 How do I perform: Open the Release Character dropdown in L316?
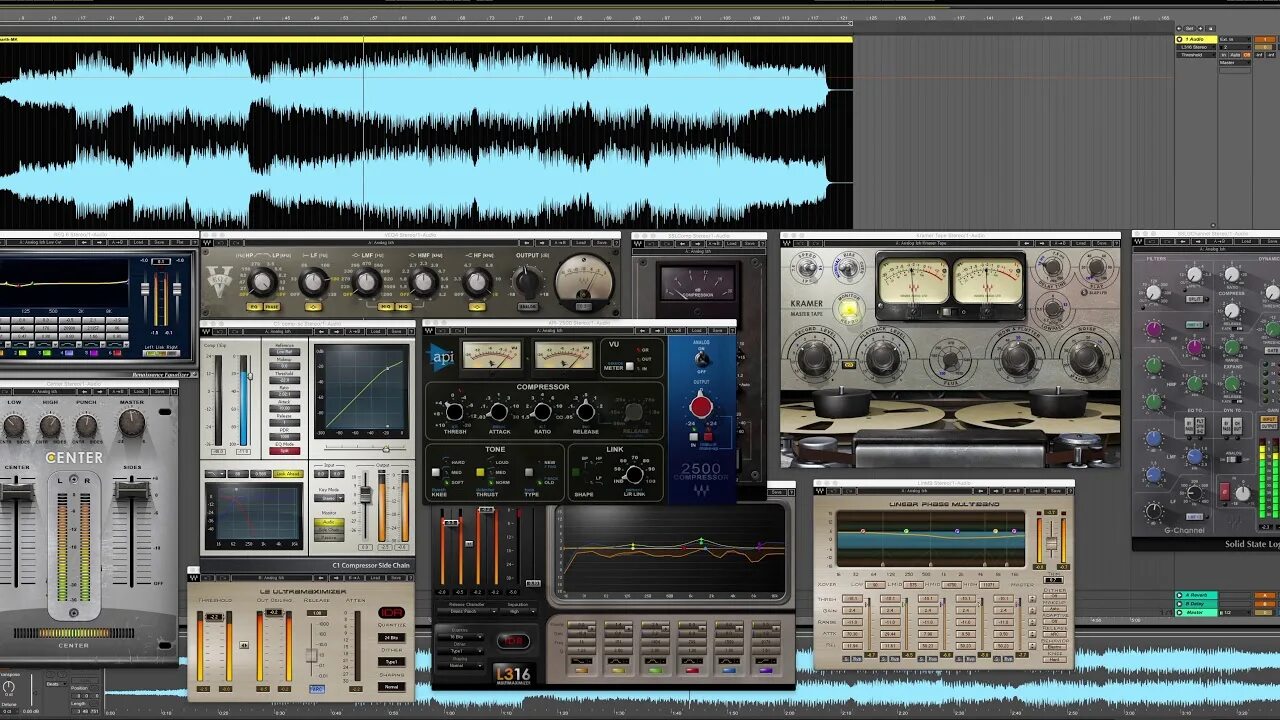(466, 610)
